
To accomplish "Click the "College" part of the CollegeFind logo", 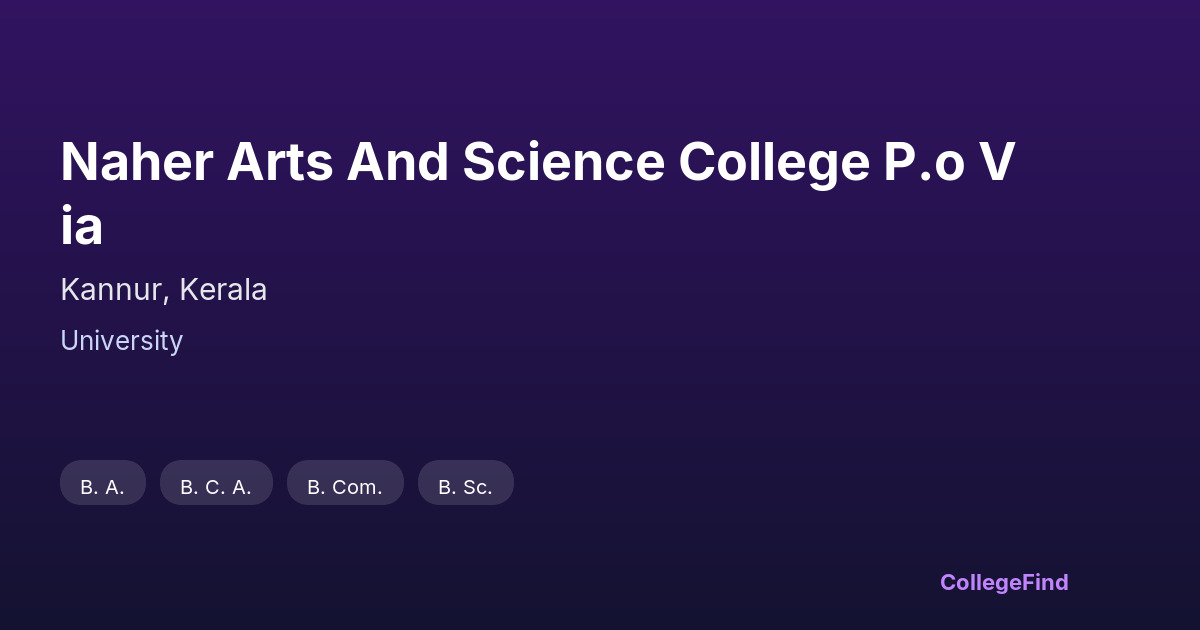I will 981,582.
